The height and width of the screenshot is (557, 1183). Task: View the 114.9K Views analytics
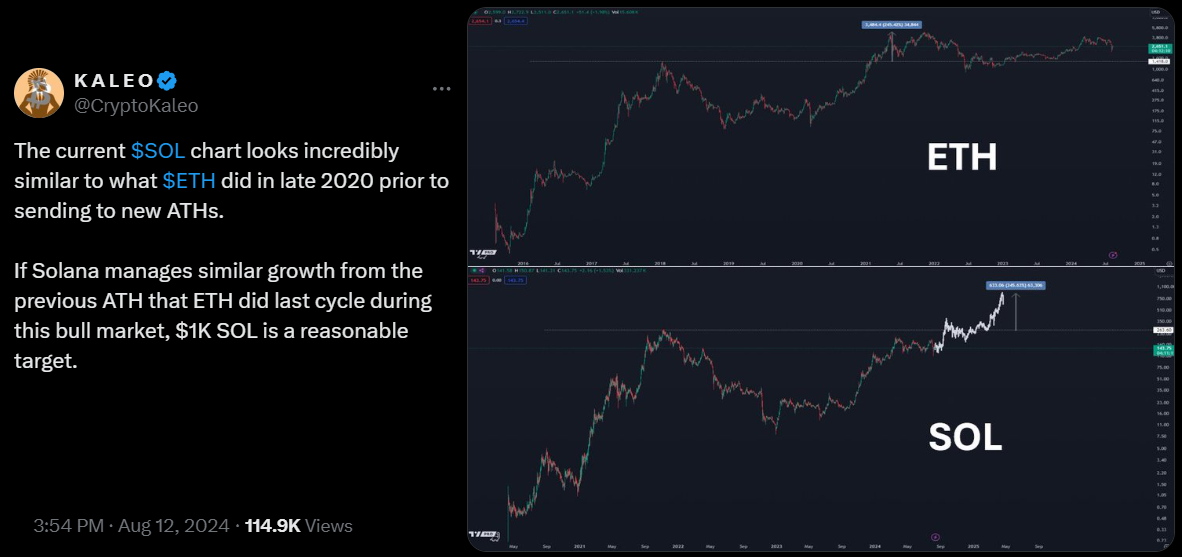click(x=299, y=525)
